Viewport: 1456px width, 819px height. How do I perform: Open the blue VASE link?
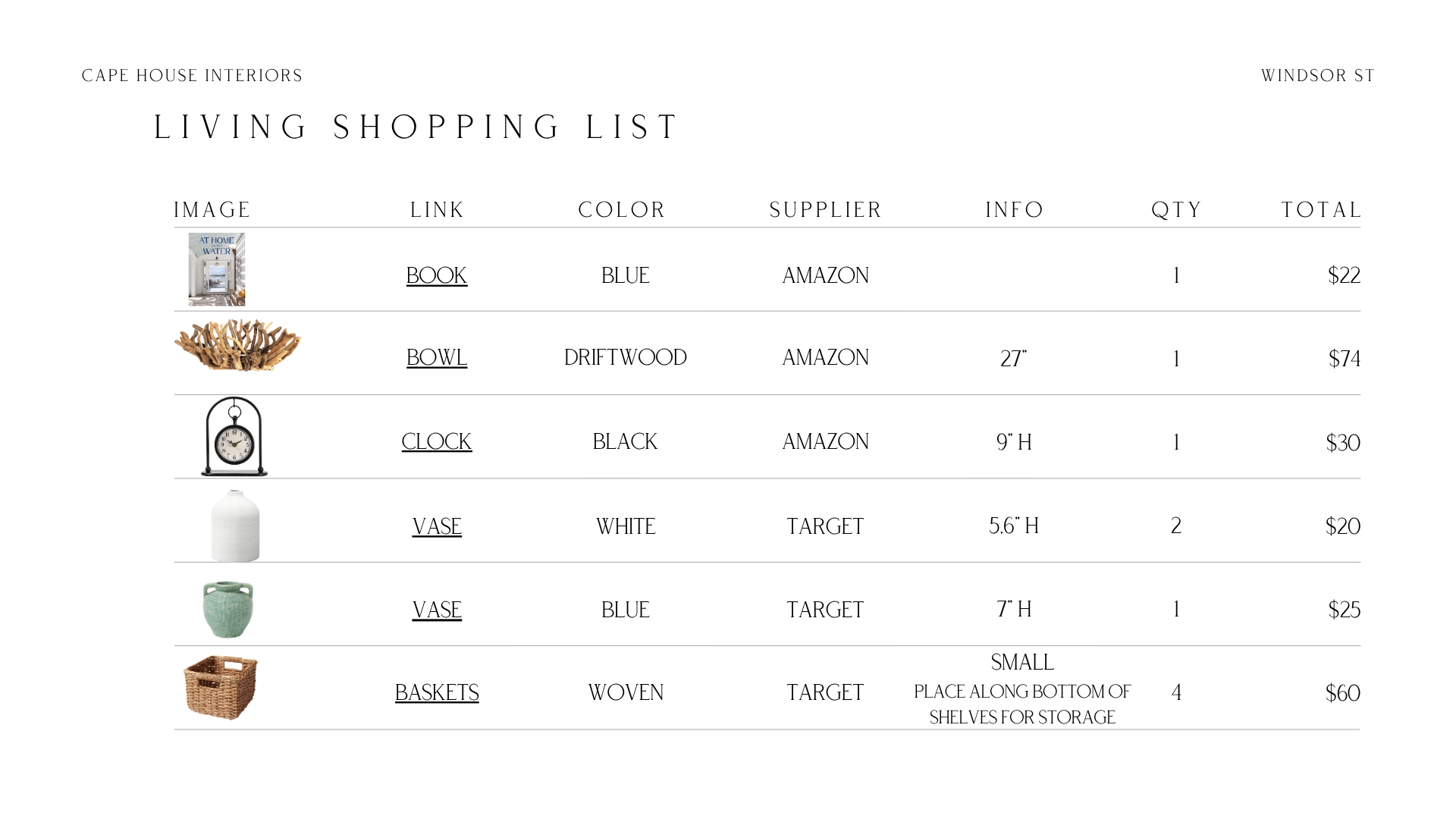click(x=437, y=610)
